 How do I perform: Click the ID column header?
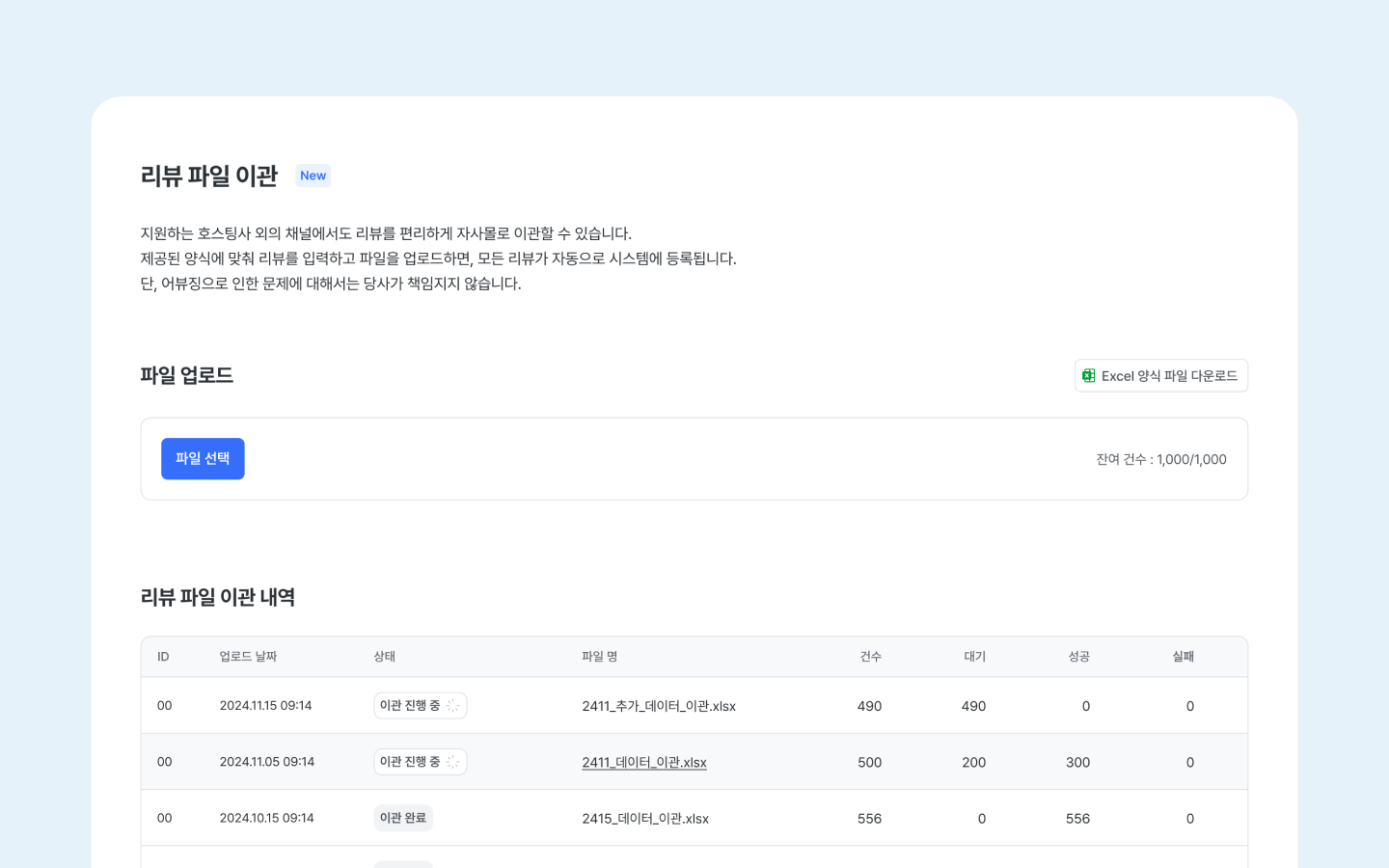pyautogui.click(x=164, y=656)
